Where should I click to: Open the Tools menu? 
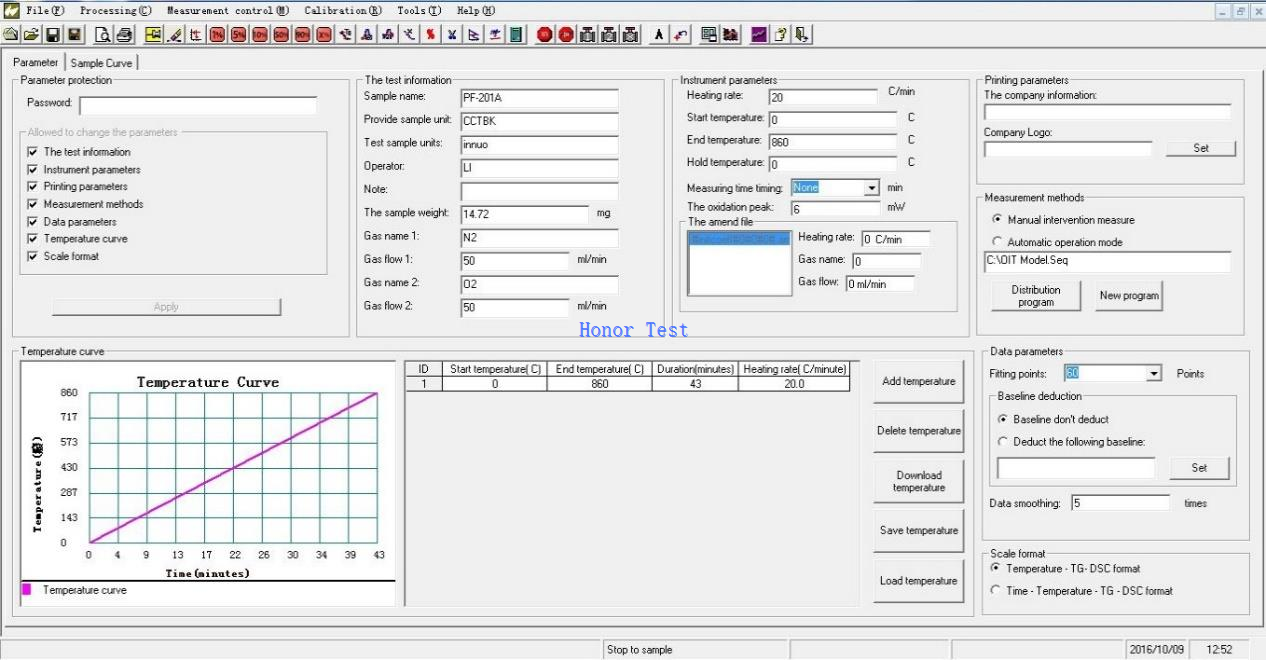click(x=418, y=10)
